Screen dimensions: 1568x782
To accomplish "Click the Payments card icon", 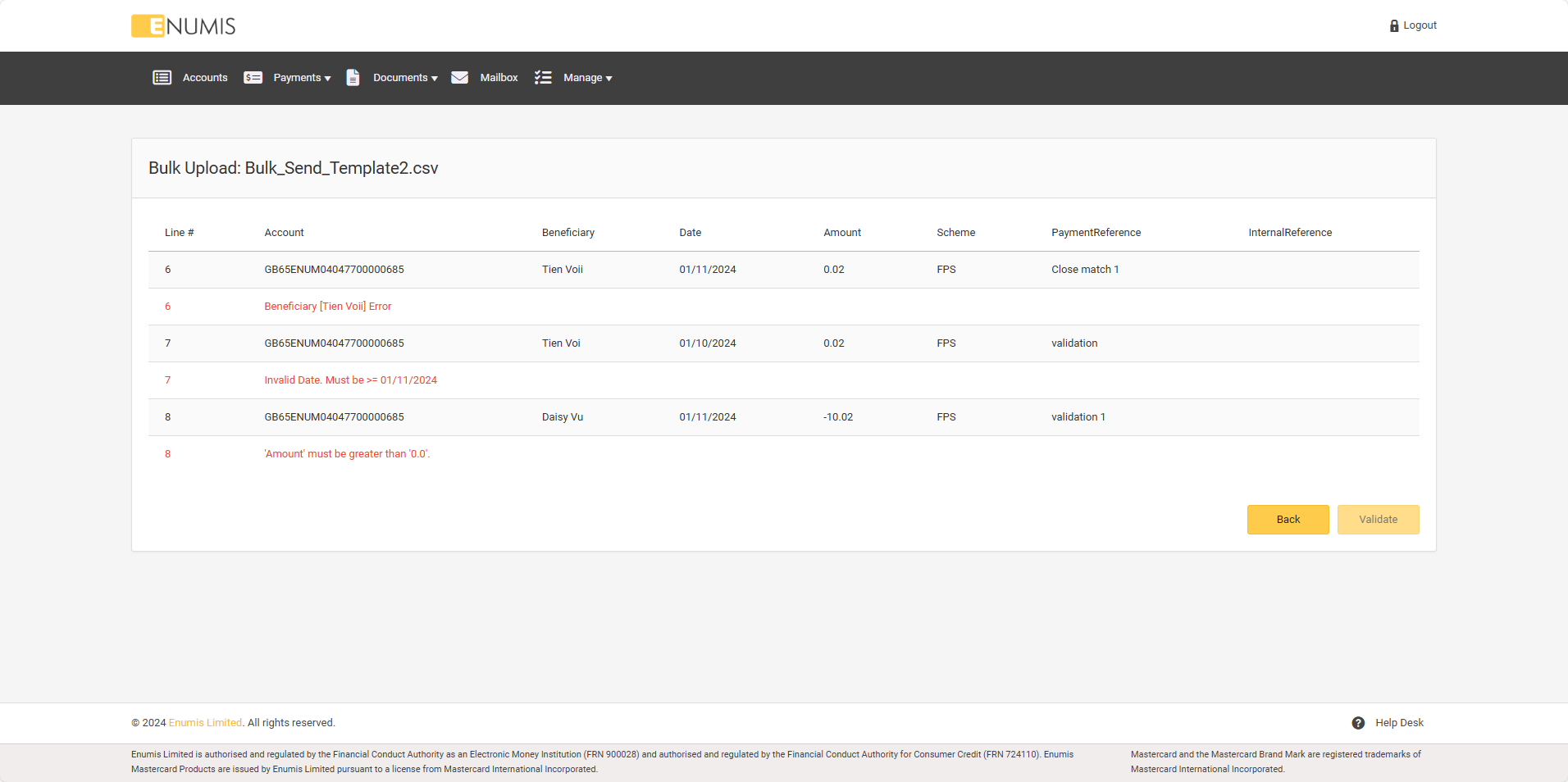I will (x=253, y=78).
